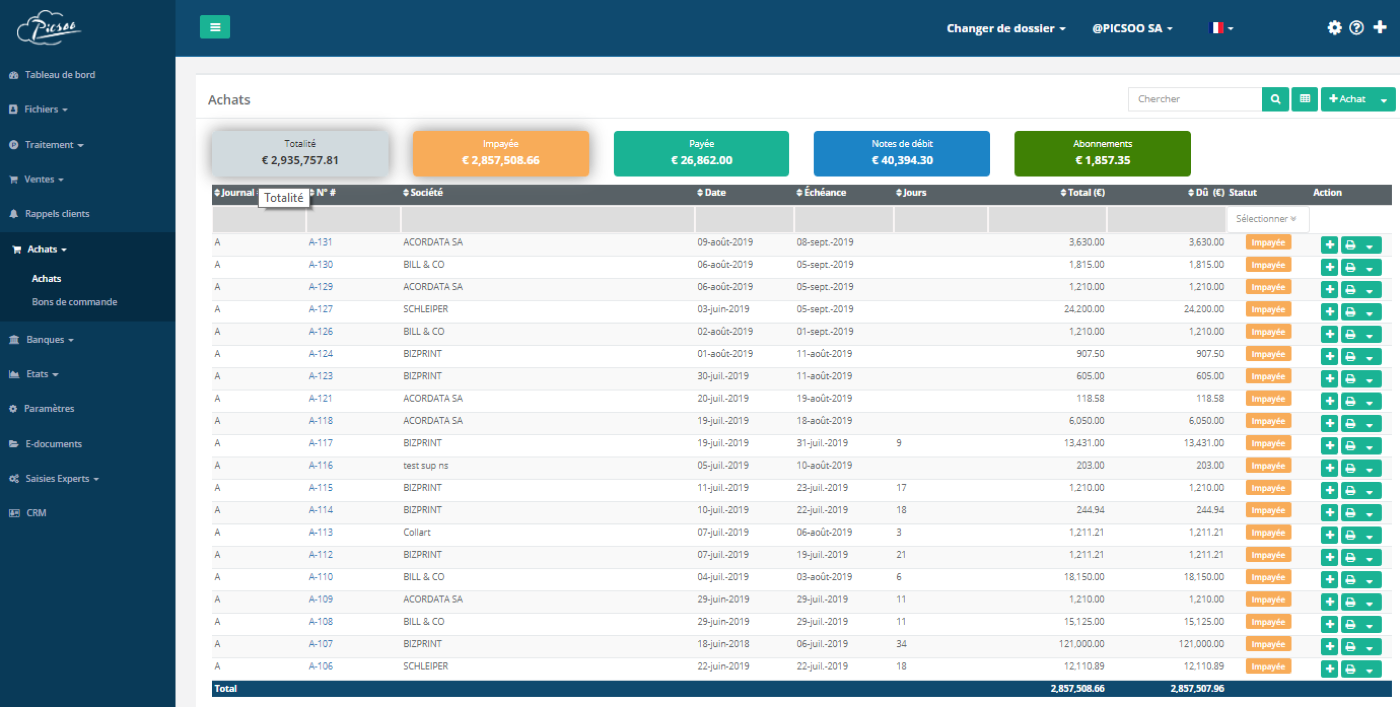Click the Chercher search field
This screenshot has width=1400, height=707.
tap(1195, 99)
